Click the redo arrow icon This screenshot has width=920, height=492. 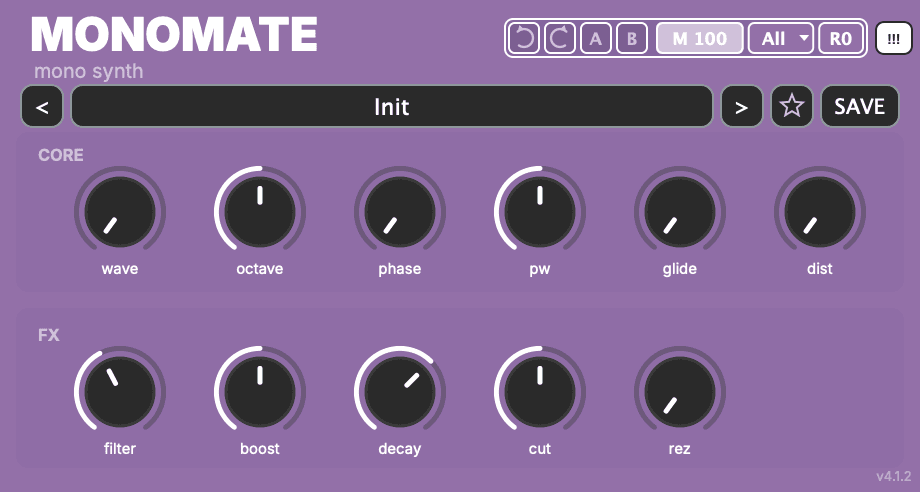[560, 39]
